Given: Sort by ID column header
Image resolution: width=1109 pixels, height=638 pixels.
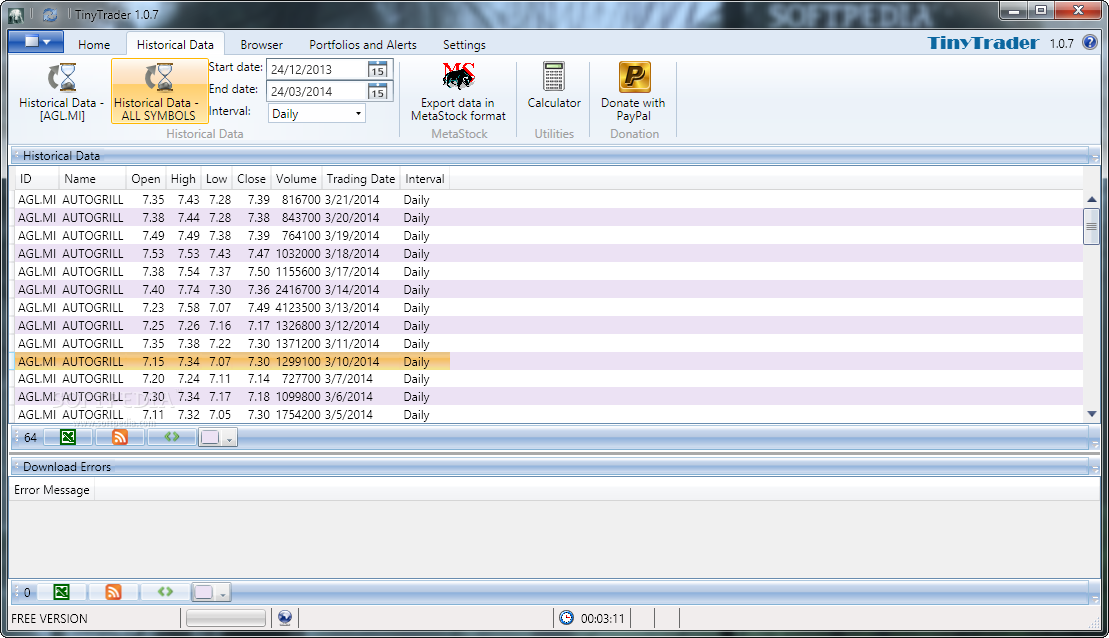Looking at the screenshot, I should (x=35, y=178).
